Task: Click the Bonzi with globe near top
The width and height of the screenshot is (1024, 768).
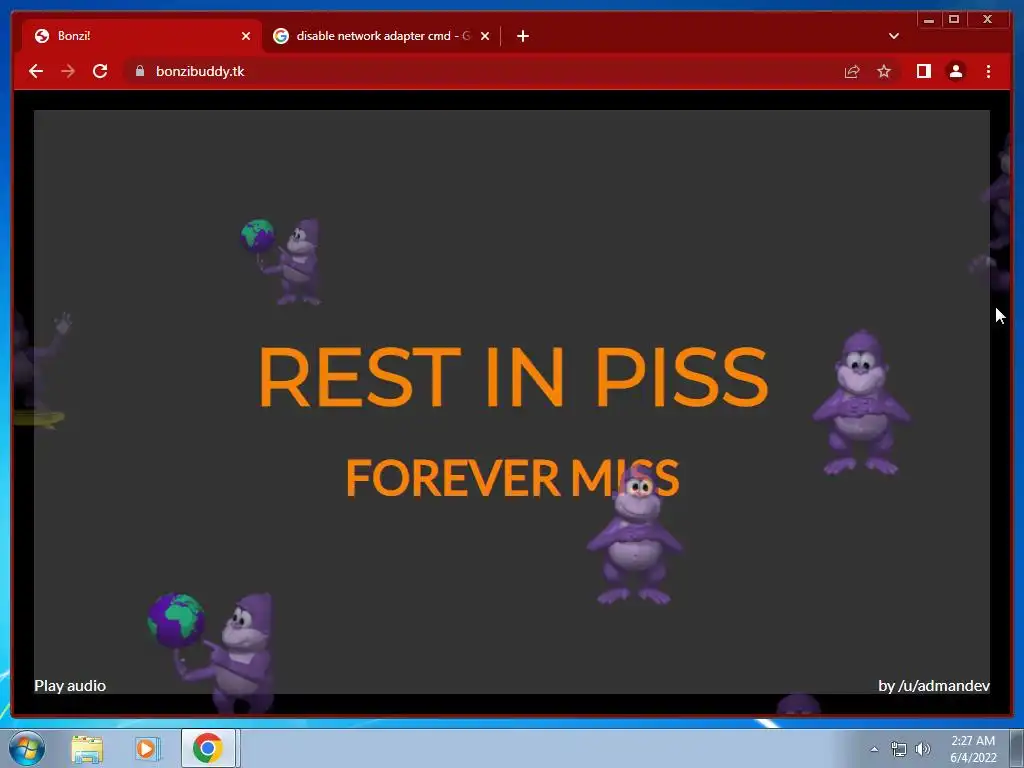Action: pos(282,262)
